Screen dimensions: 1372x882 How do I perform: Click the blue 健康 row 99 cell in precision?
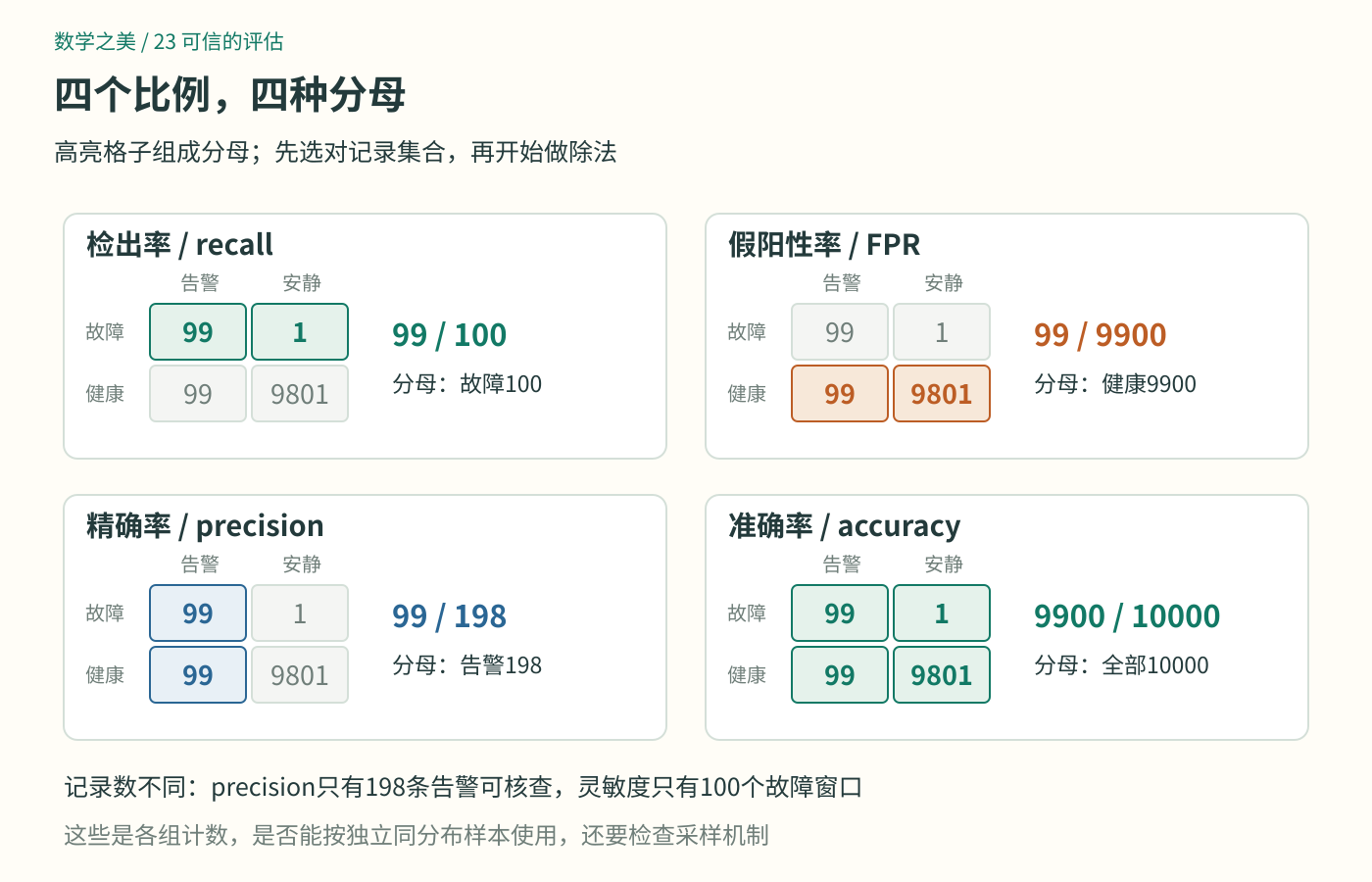[198, 675]
